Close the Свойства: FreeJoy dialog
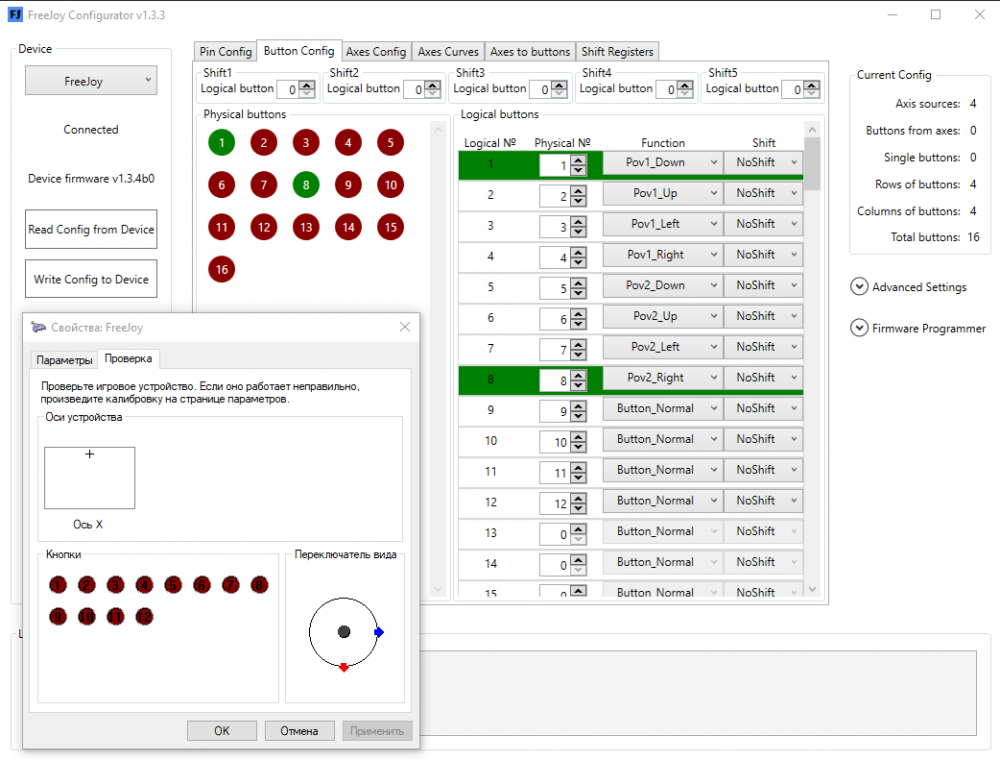 pyautogui.click(x=404, y=326)
